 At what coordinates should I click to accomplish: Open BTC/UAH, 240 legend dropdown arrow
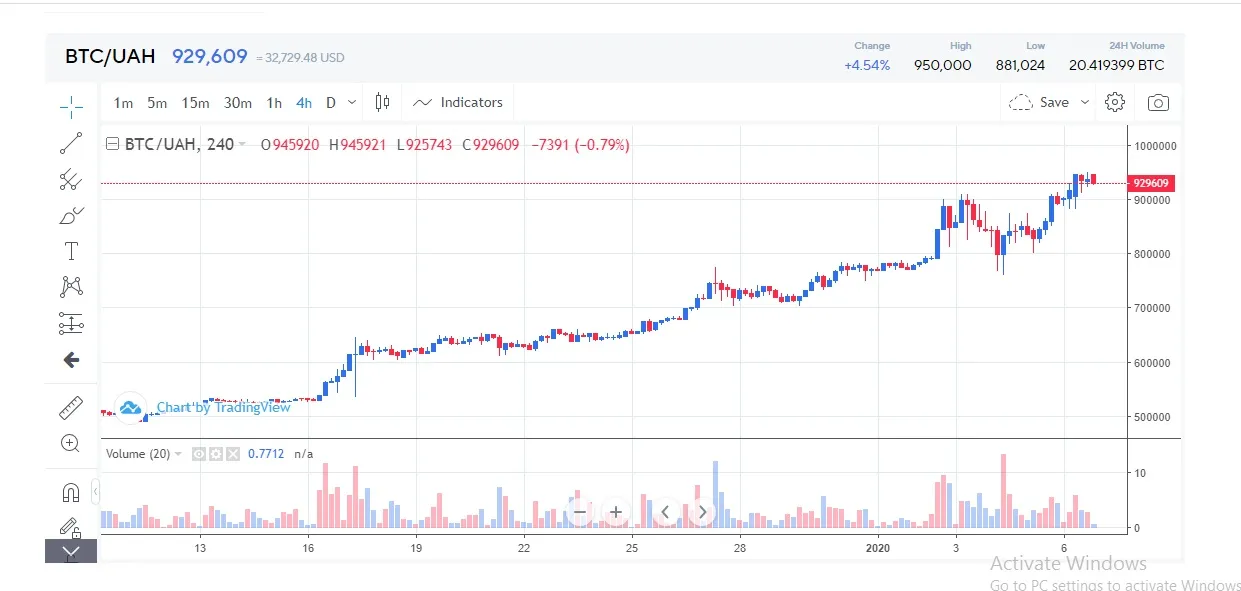[243, 145]
